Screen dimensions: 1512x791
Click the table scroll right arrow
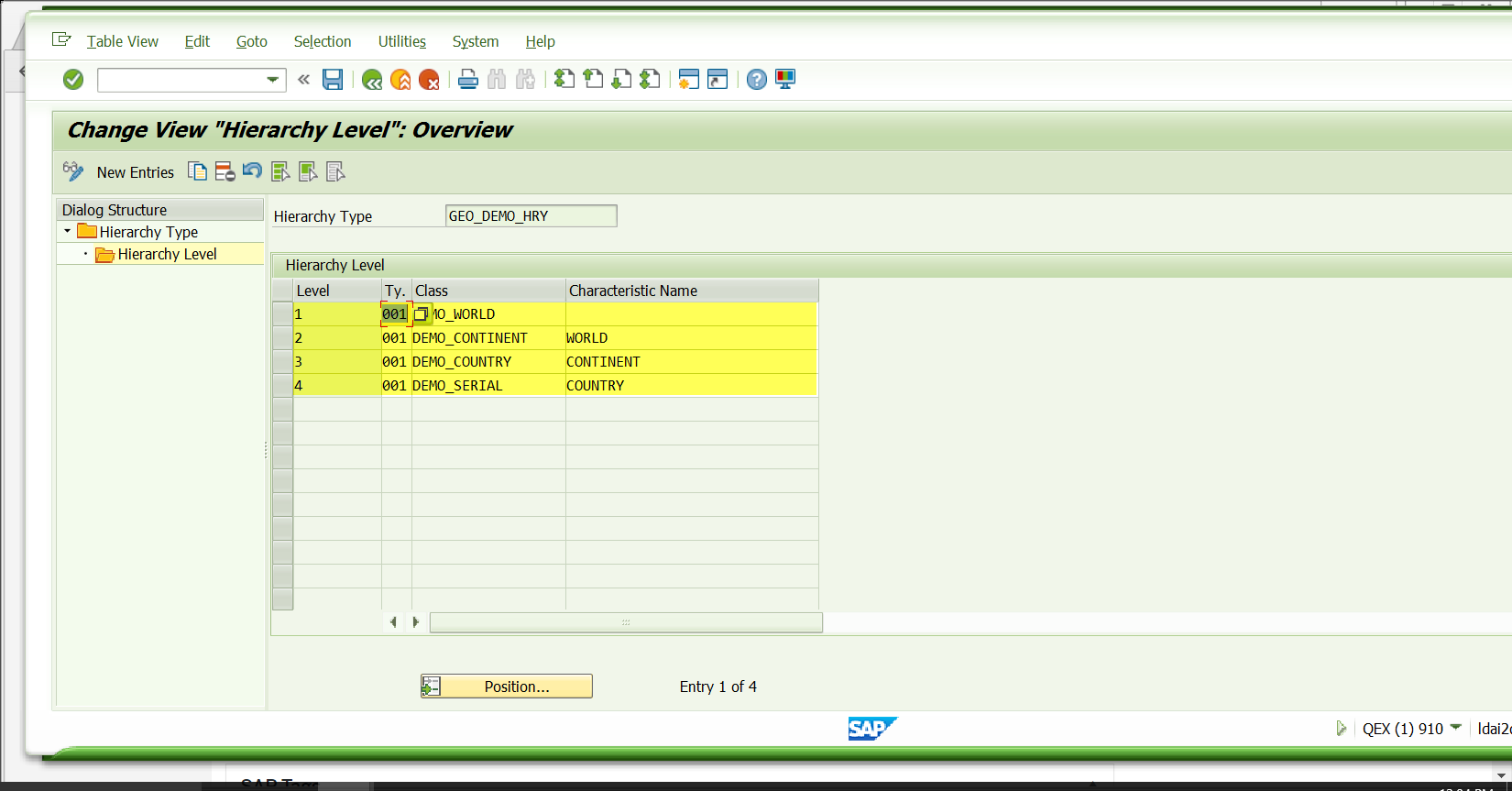pos(415,622)
